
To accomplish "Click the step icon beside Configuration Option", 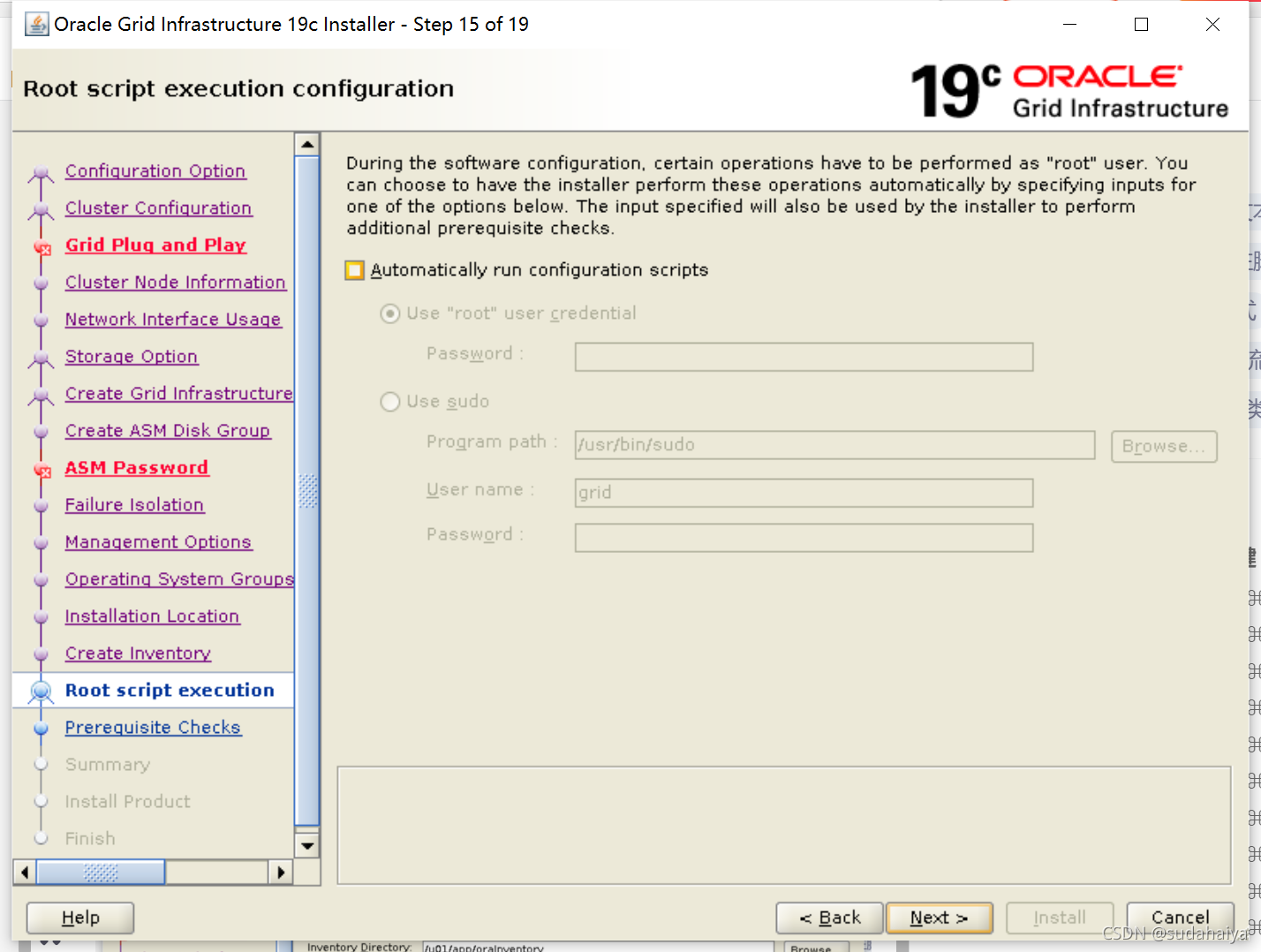I will (x=41, y=173).
